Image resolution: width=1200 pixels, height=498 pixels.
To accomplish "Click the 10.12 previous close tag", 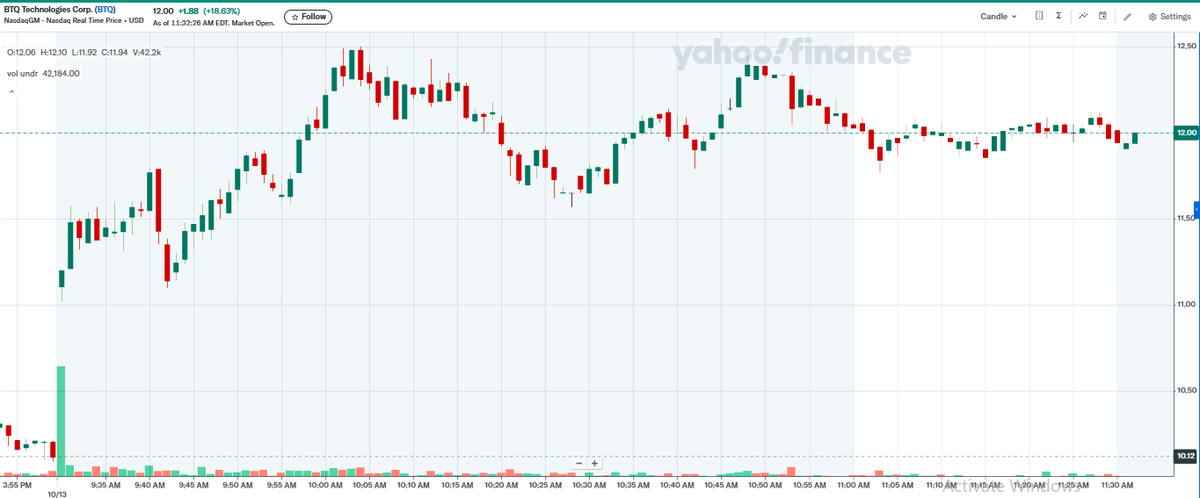I will click(x=1186, y=457).
